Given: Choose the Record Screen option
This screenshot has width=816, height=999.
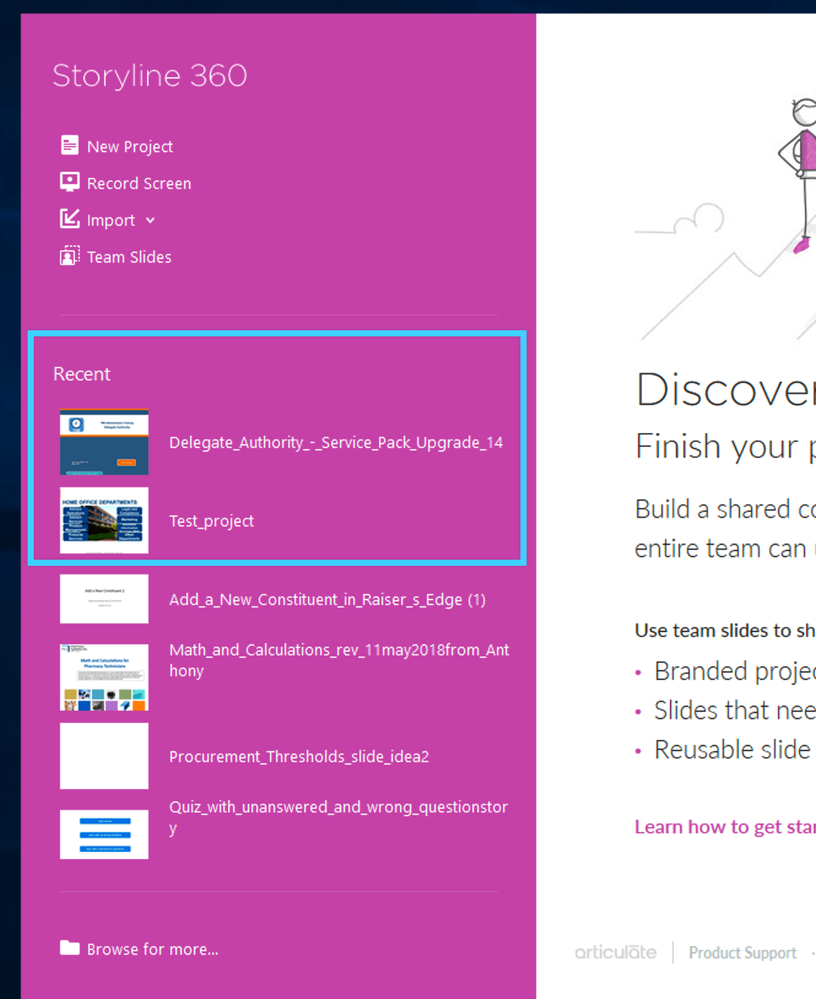Looking at the screenshot, I should [x=139, y=183].
